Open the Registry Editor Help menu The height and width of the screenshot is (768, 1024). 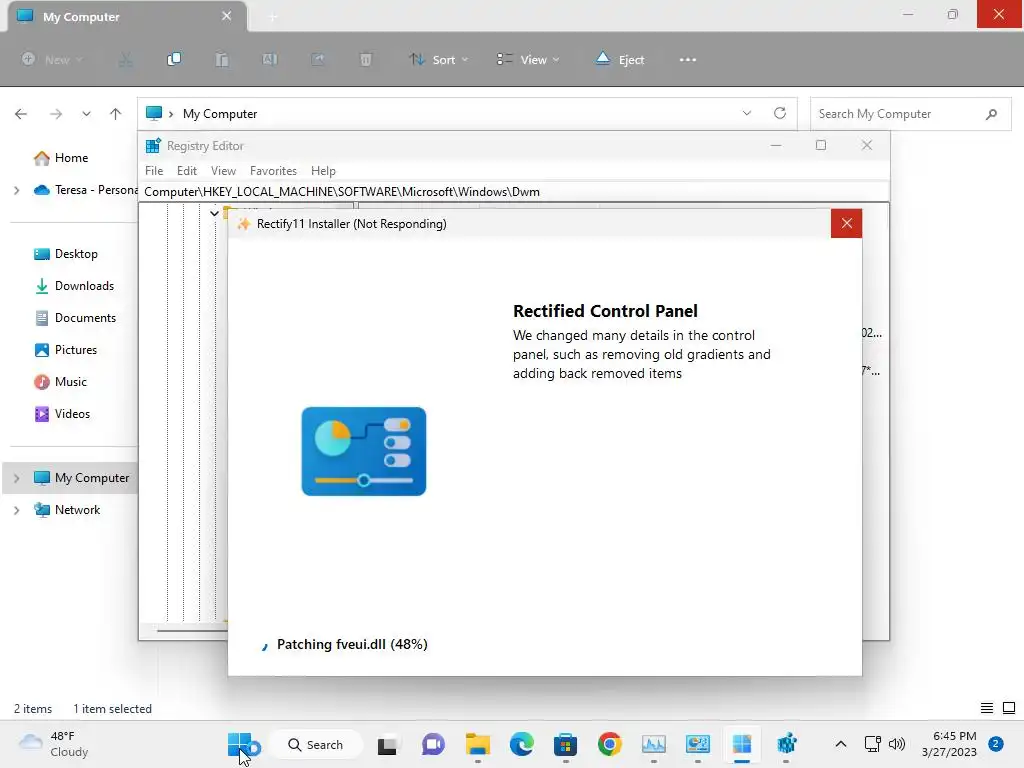click(x=323, y=170)
